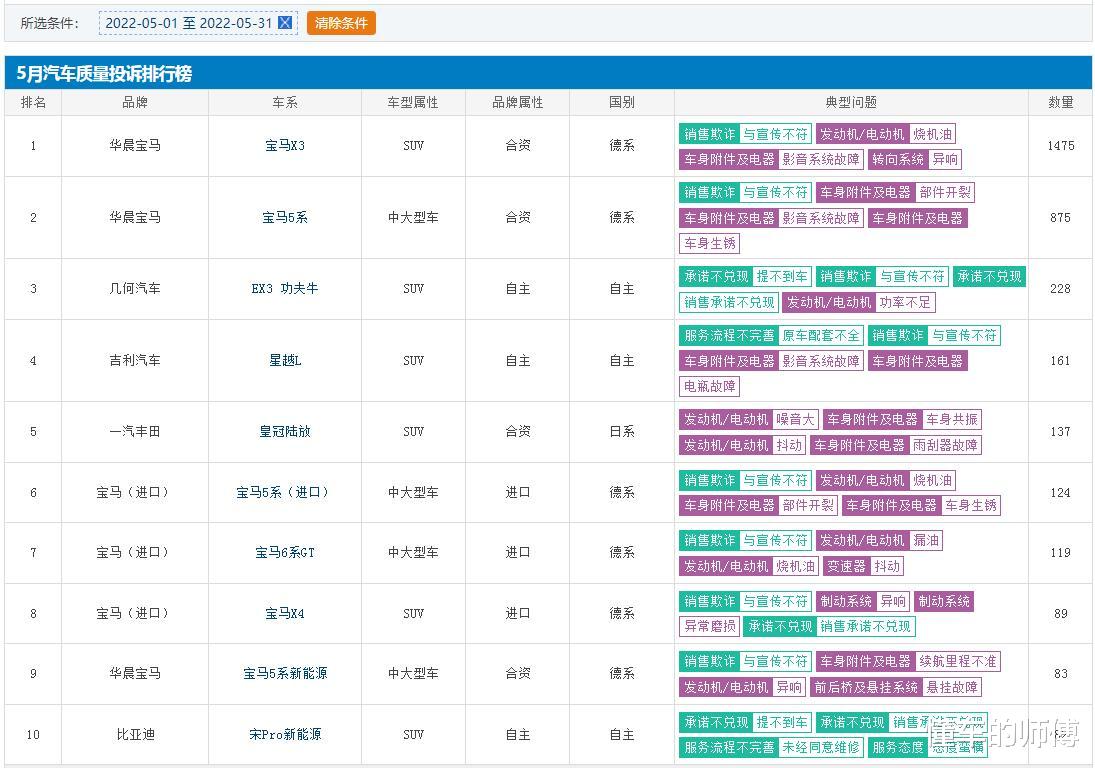Click the 转向系统 异响 tag for 宝马X3
Screen dimensions: 1095x768
click(x=915, y=159)
